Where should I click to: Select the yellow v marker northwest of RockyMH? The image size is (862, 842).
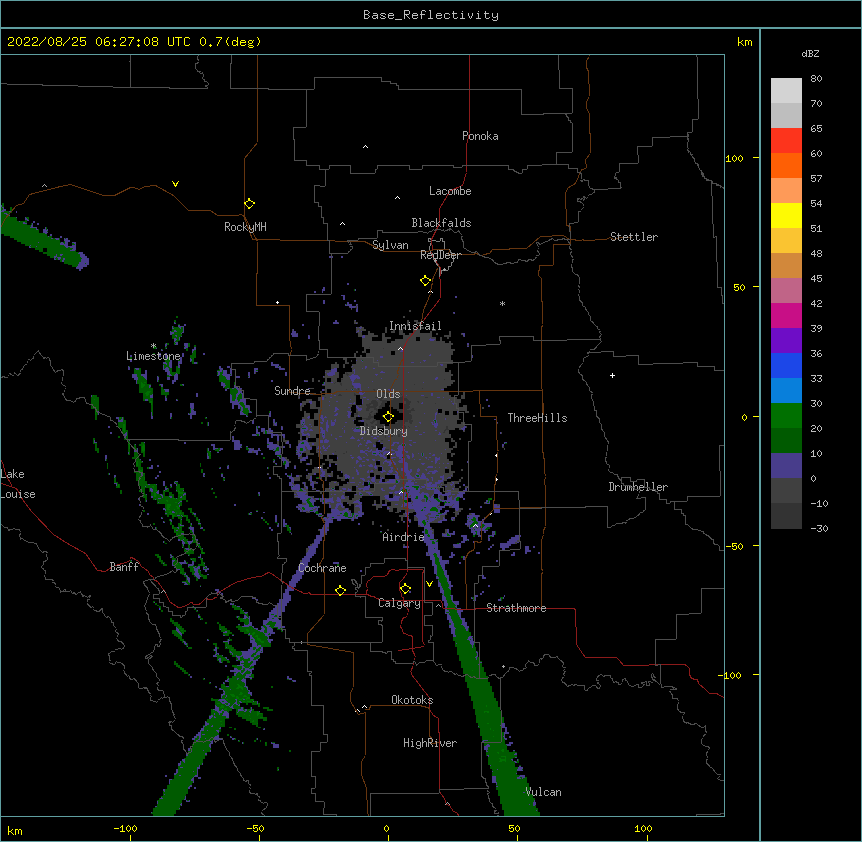(175, 184)
